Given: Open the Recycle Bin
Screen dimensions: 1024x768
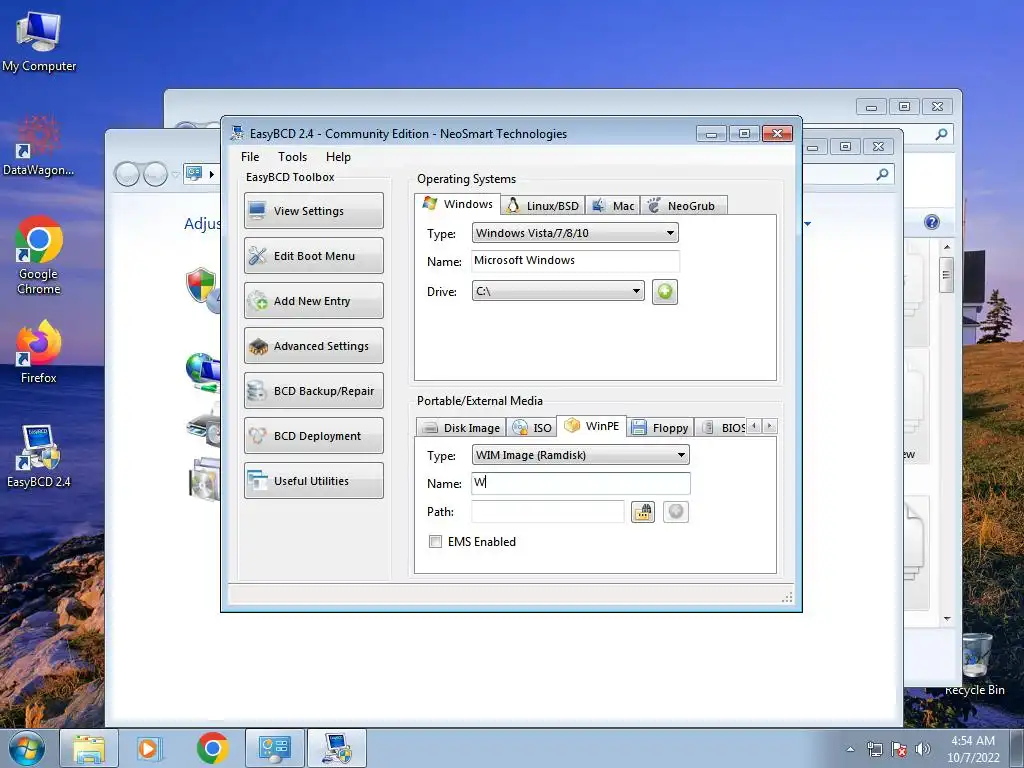Looking at the screenshot, I should click(975, 665).
